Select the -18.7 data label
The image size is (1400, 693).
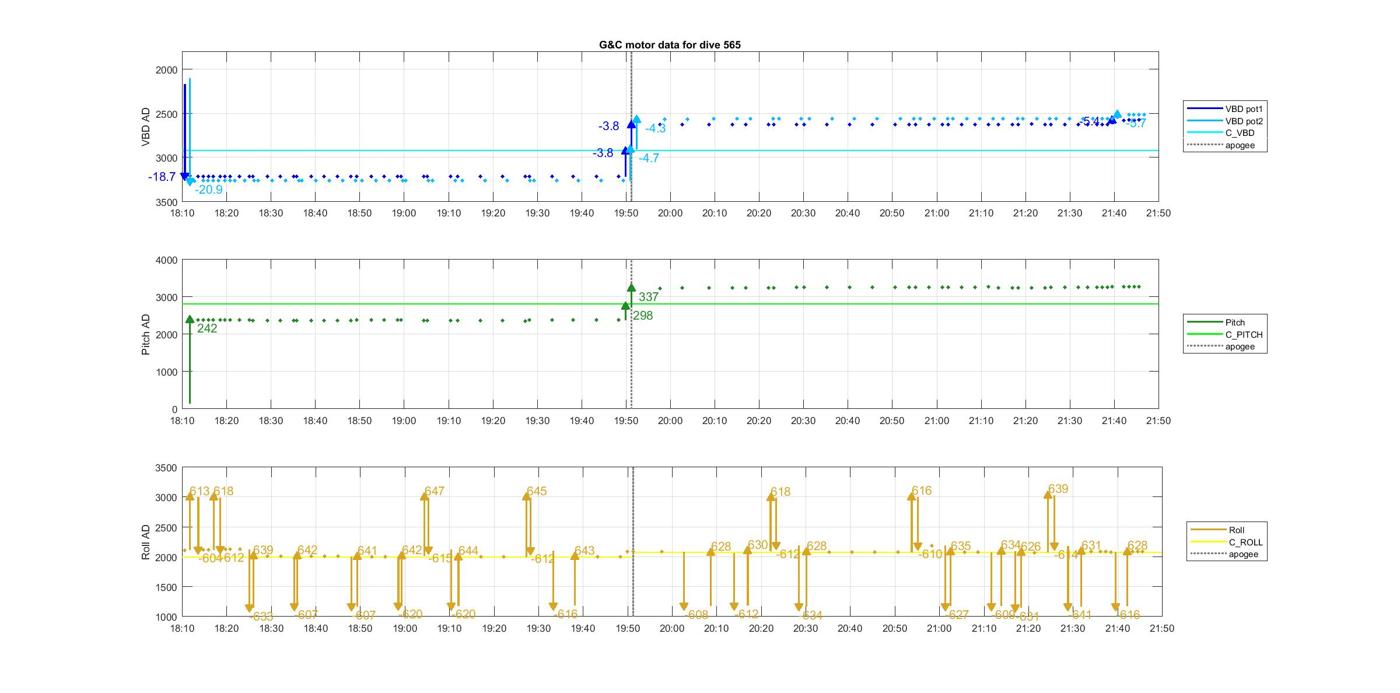[x=162, y=177]
